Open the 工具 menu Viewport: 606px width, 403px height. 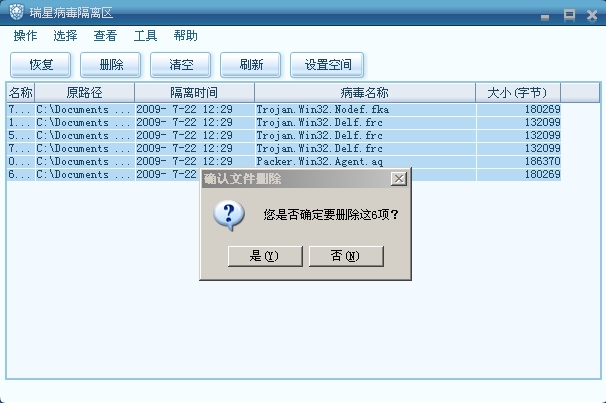145,36
